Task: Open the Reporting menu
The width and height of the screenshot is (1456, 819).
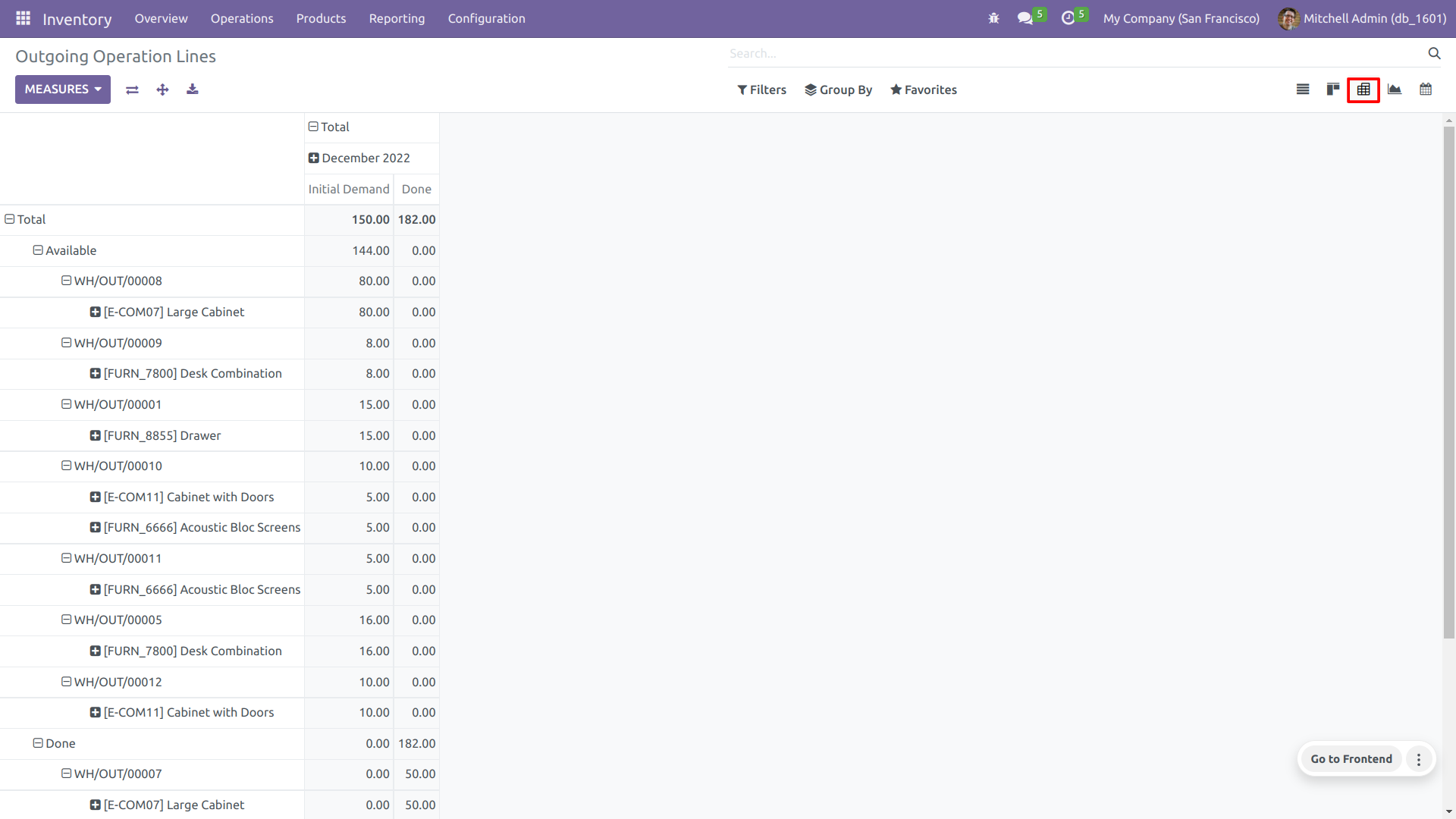Action: [x=397, y=18]
